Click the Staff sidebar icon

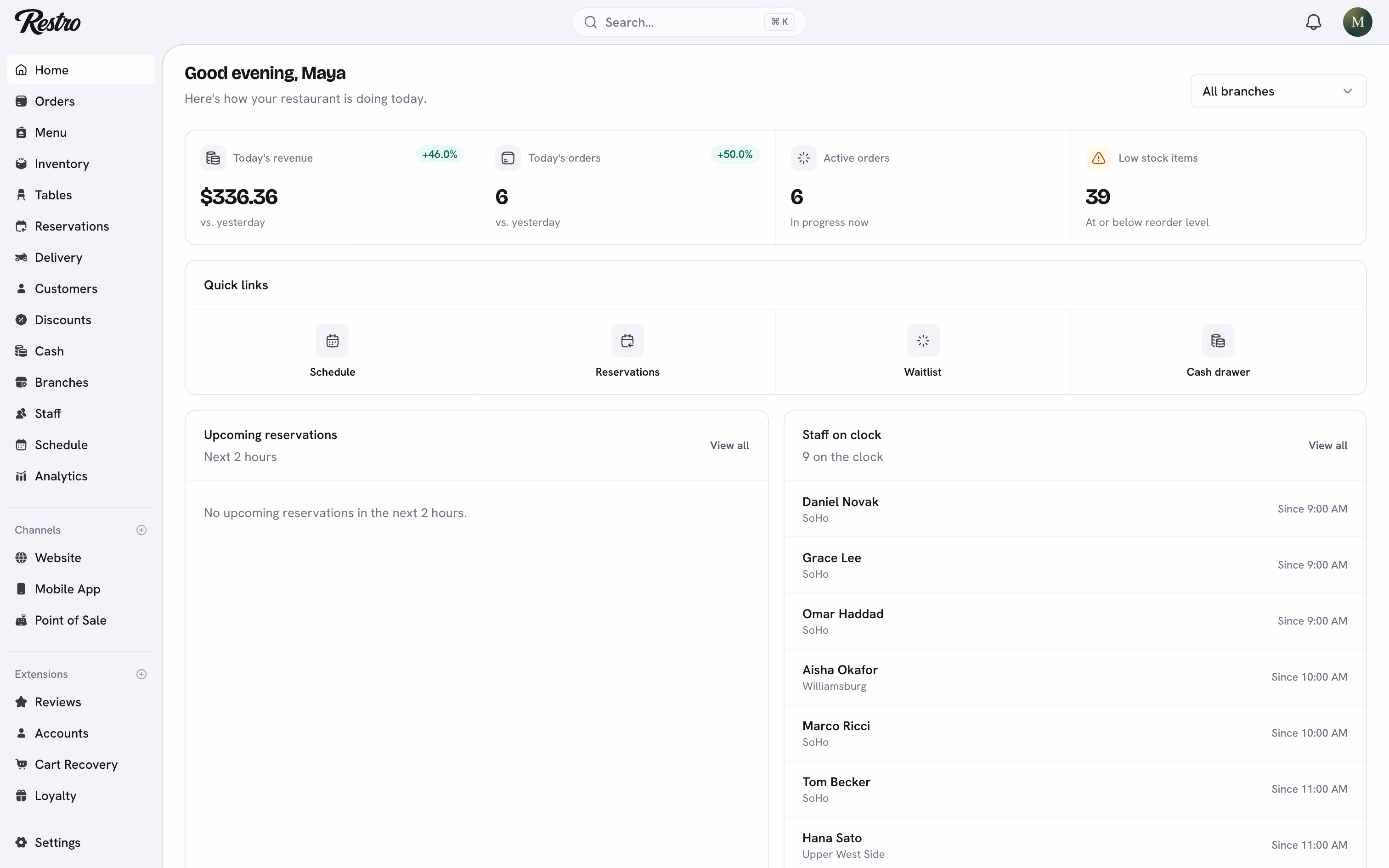coord(21,413)
